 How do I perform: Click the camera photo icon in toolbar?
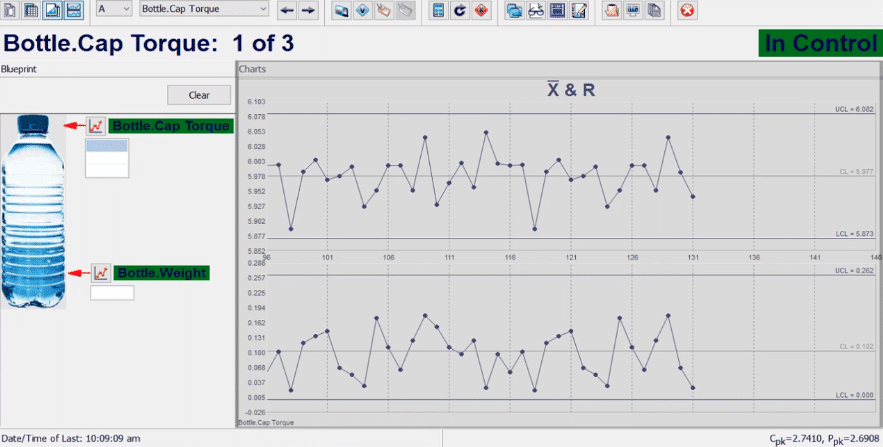pos(341,10)
